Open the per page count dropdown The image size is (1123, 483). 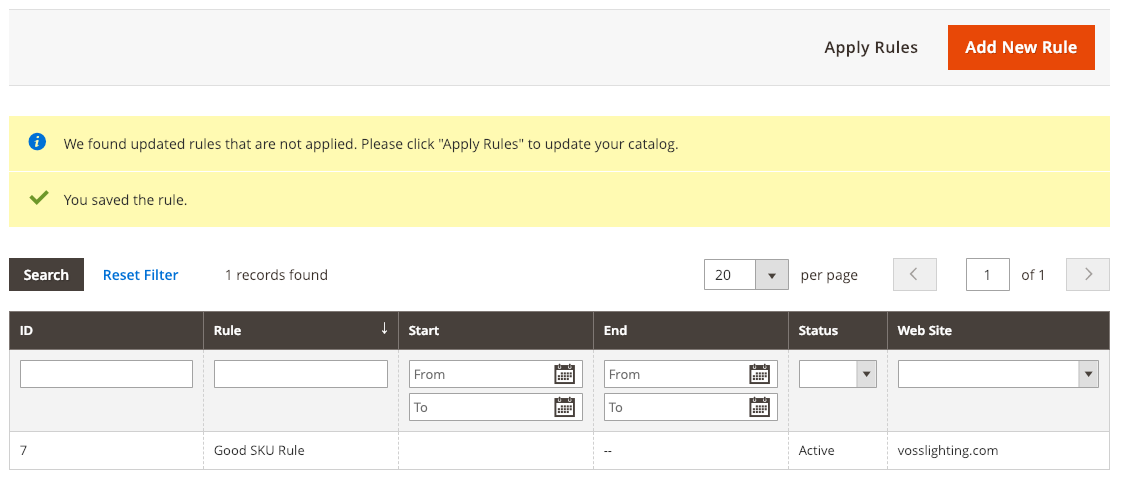point(746,274)
